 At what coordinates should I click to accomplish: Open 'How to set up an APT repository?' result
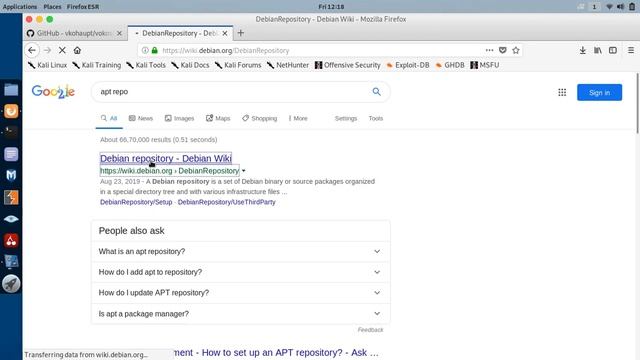pos(276,353)
